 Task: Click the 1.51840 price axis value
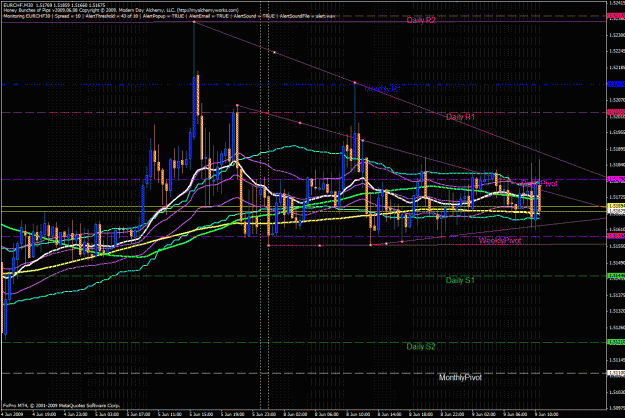[x=616, y=165]
